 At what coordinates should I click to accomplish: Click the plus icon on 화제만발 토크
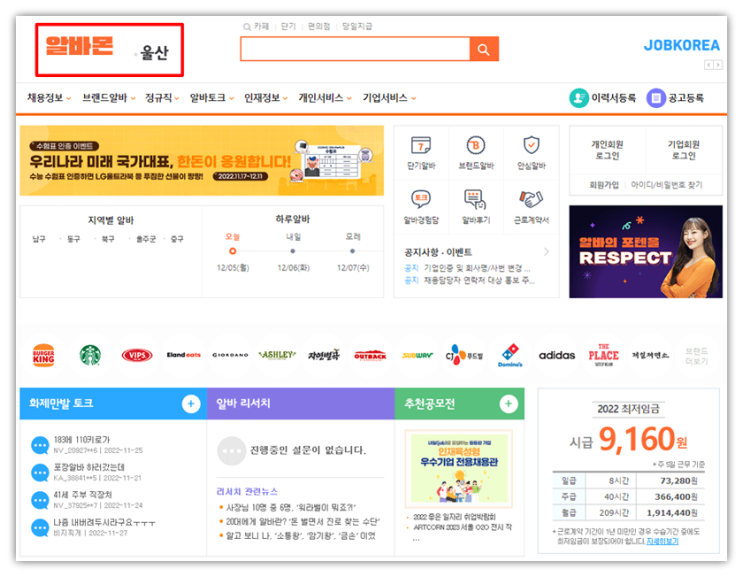pos(191,404)
